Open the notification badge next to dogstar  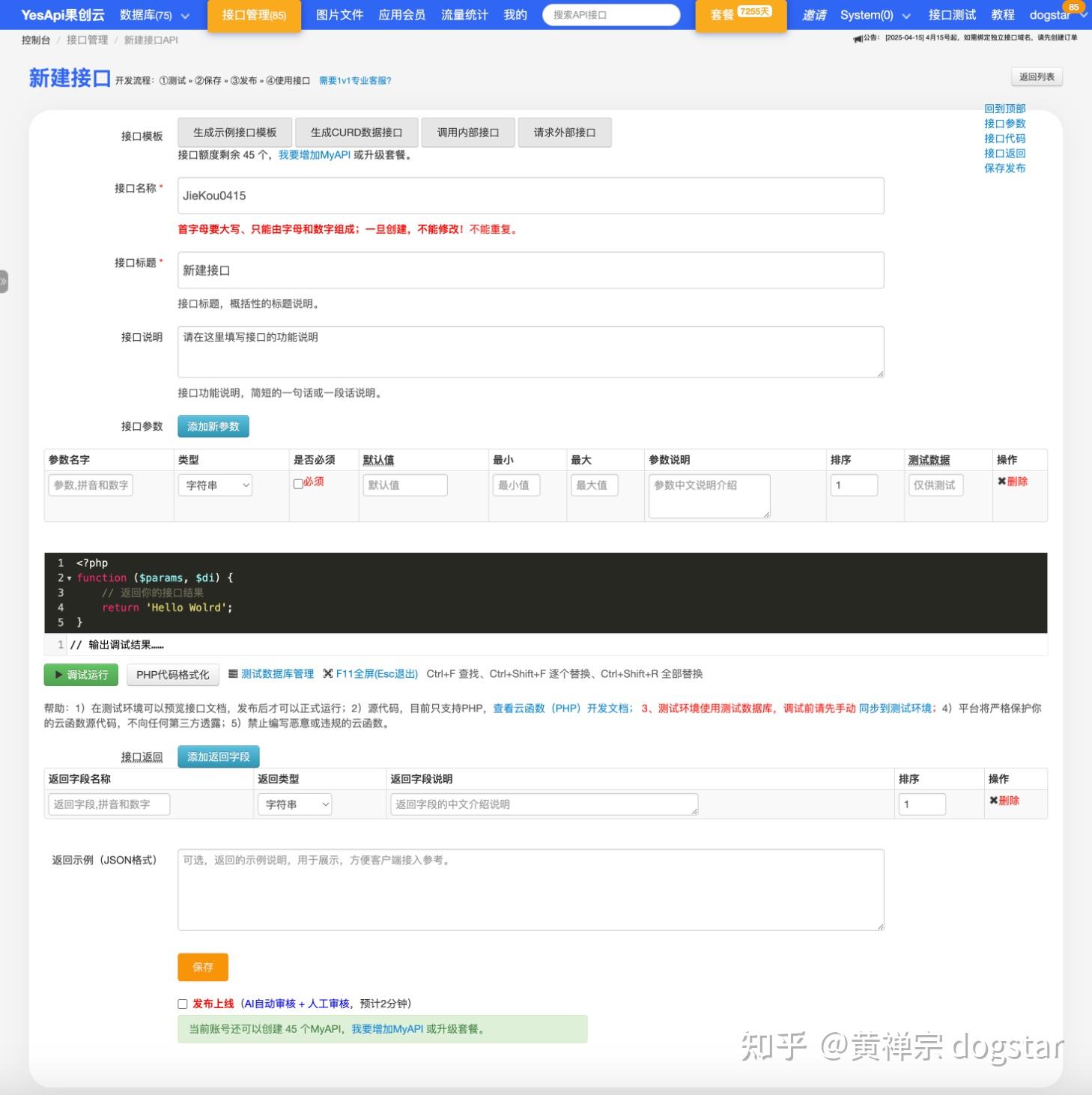tap(1074, 6)
